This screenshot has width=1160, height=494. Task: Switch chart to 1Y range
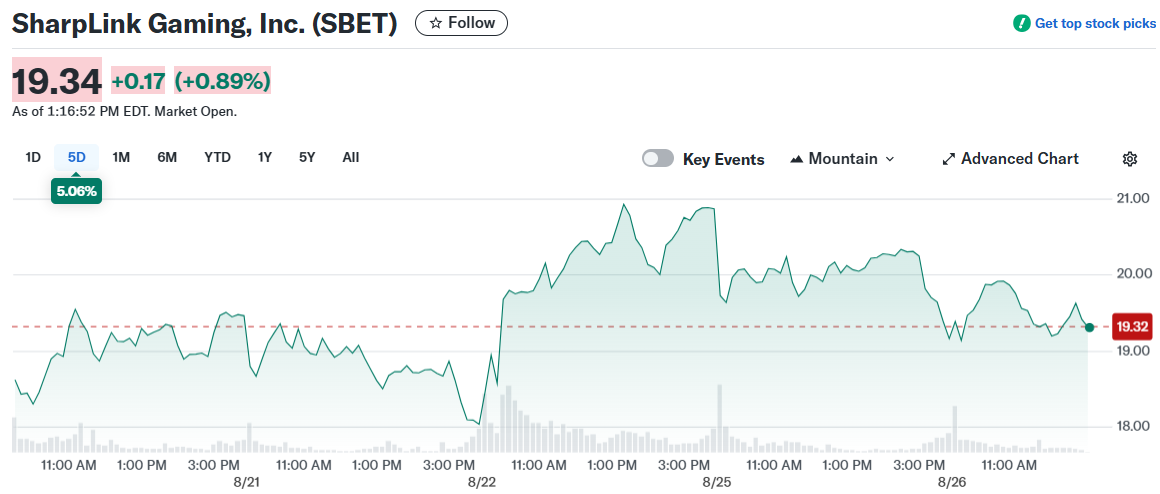[x=265, y=157]
